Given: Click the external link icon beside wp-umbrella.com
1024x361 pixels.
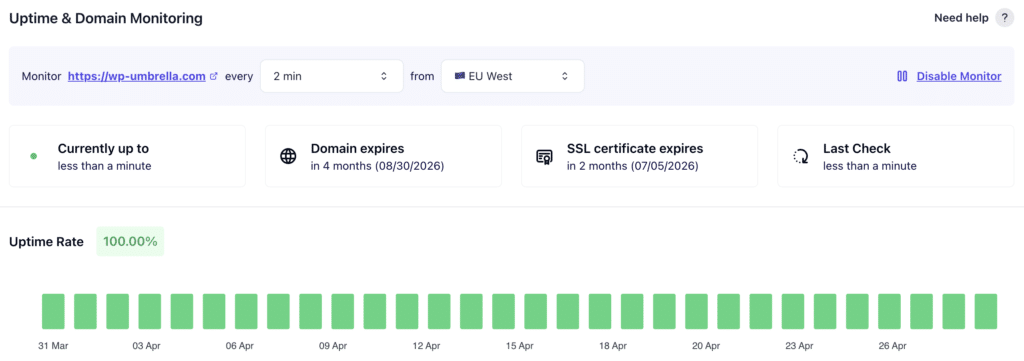Looking at the screenshot, I should click(214, 76).
